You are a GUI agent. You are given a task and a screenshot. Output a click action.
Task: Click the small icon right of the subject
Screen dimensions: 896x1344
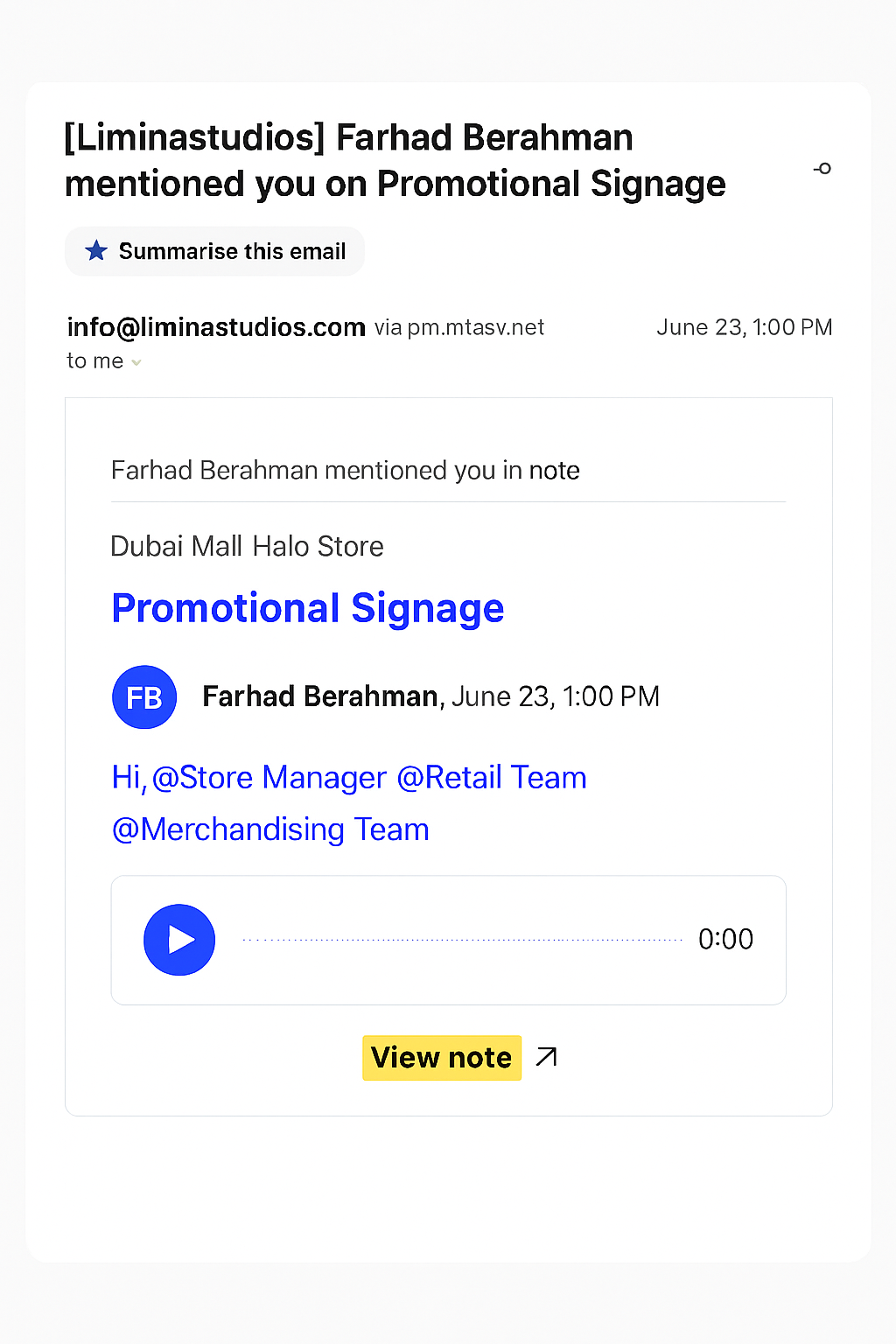pyautogui.click(x=822, y=168)
